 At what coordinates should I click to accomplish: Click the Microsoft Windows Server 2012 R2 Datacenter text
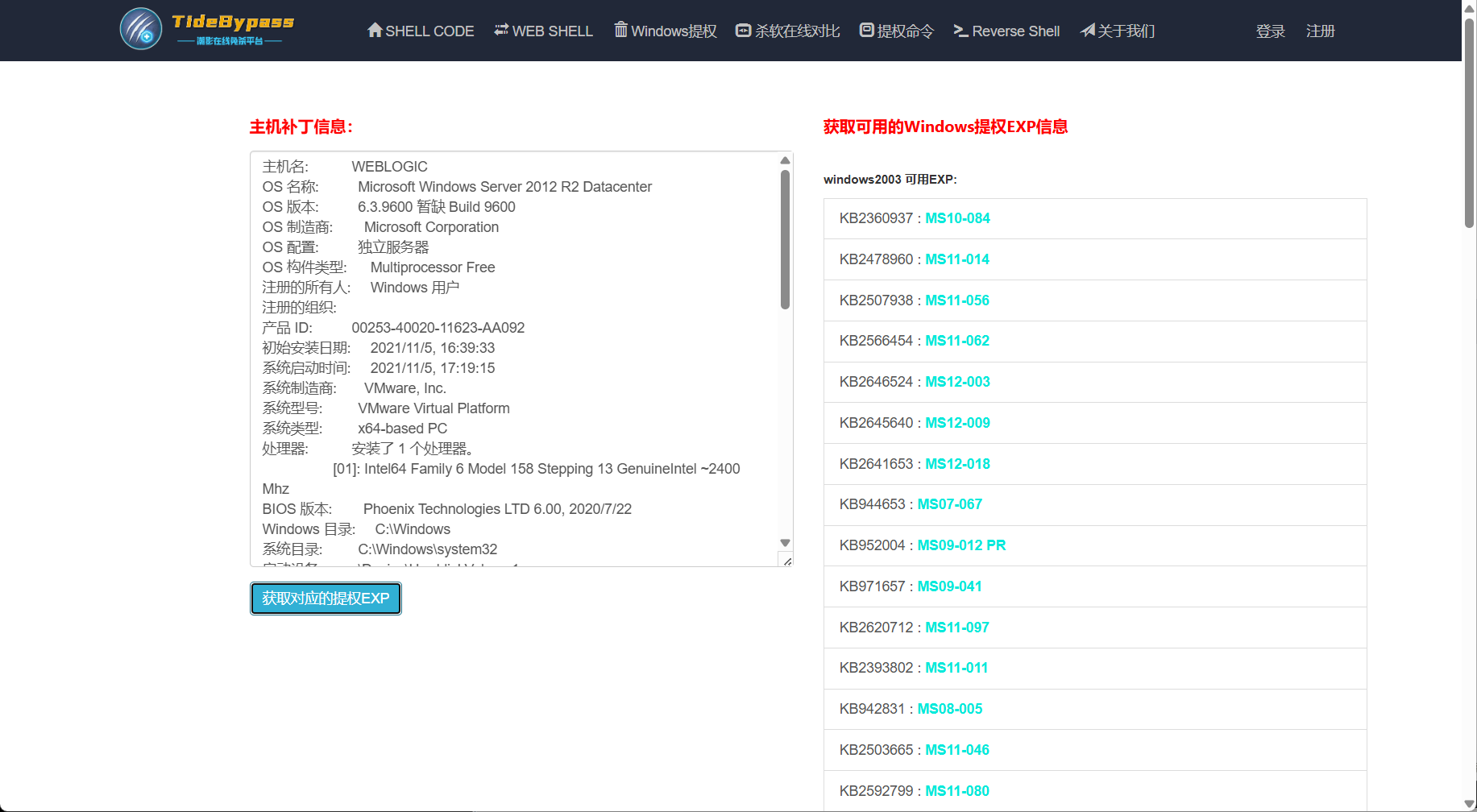[505, 187]
